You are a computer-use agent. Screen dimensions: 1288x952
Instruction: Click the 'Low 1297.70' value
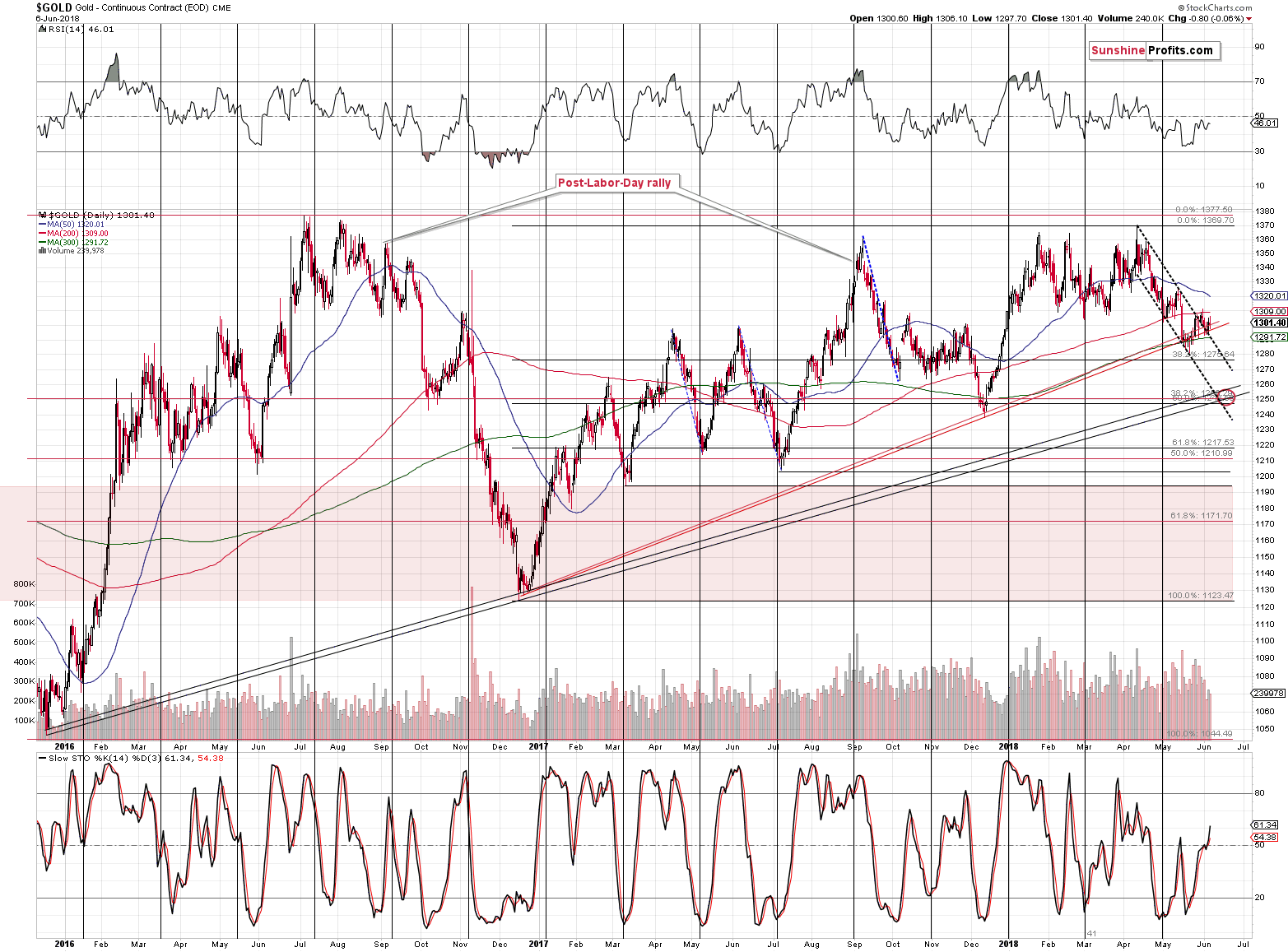(999, 18)
